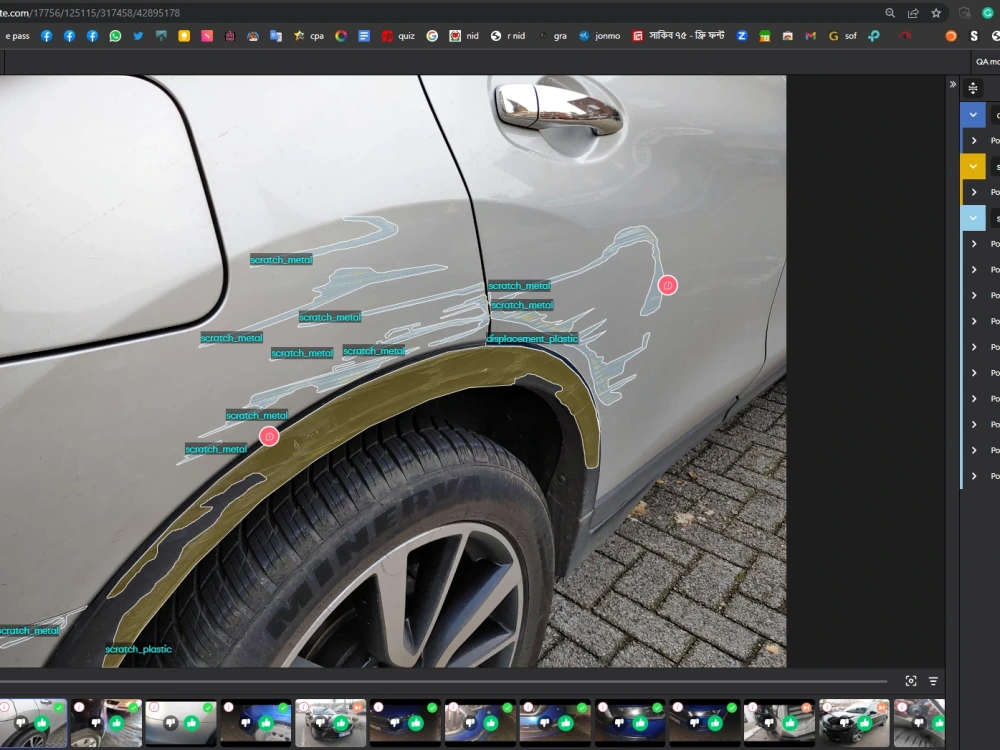Open the 'nid' bookmark with red icon
The height and width of the screenshot is (750, 1000).
tap(464, 36)
